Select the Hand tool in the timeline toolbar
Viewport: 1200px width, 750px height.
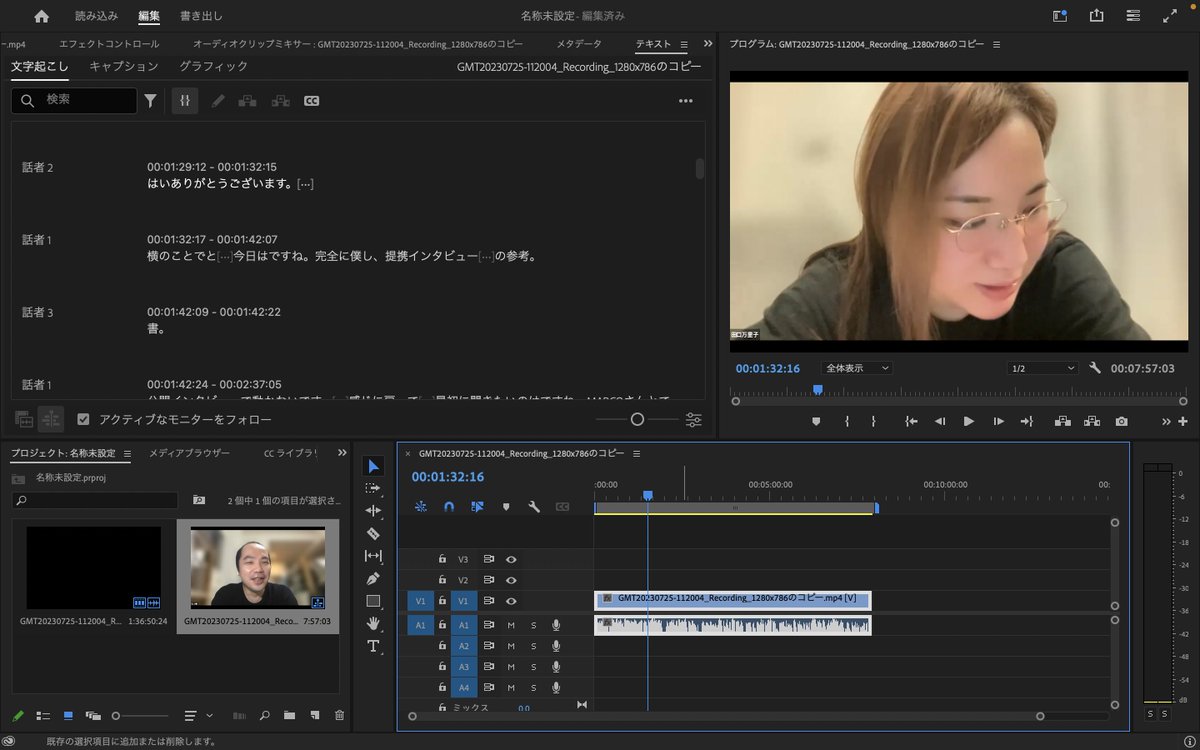coord(373,623)
